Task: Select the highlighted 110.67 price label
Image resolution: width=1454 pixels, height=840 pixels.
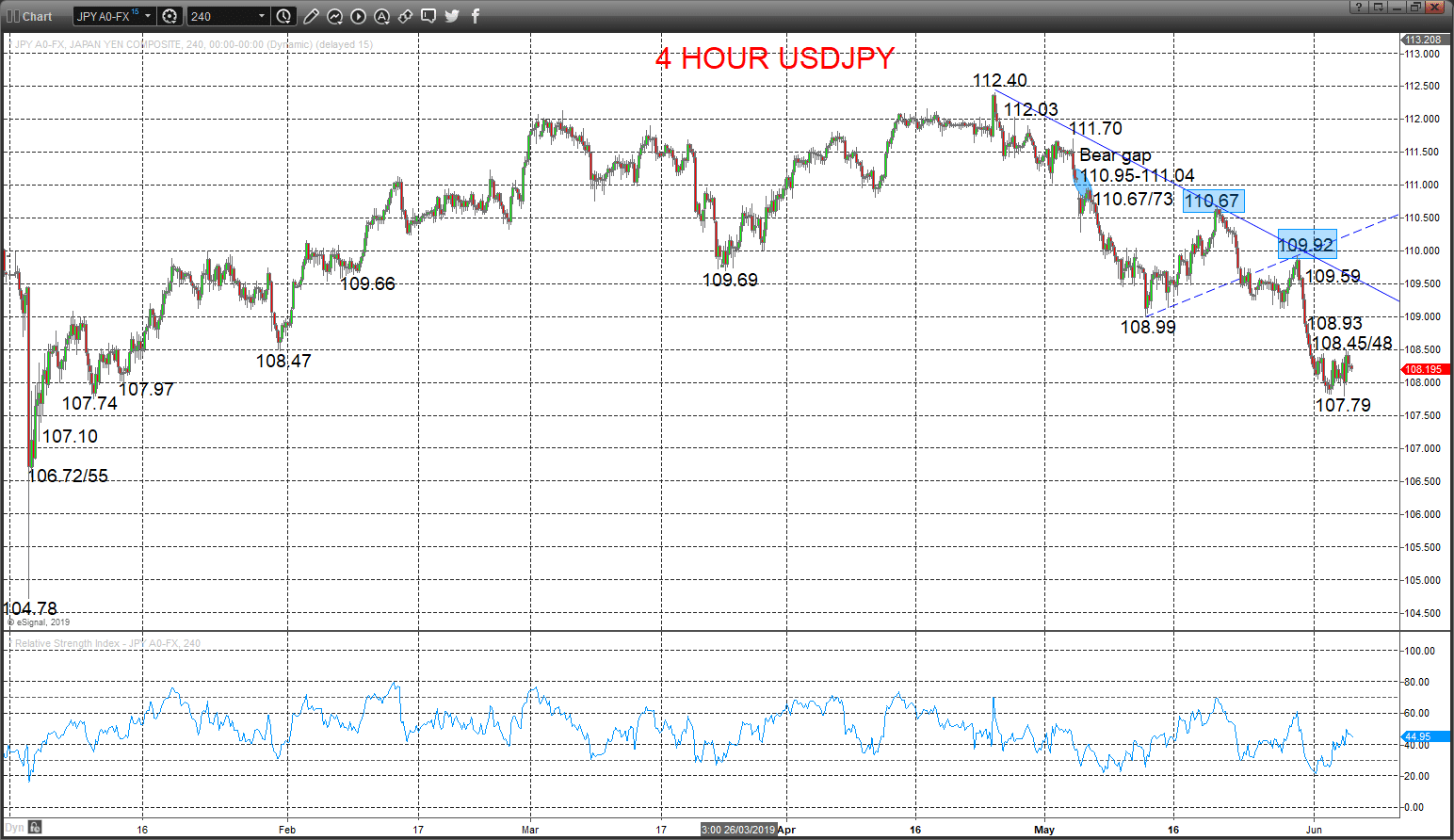Action: (1213, 200)
